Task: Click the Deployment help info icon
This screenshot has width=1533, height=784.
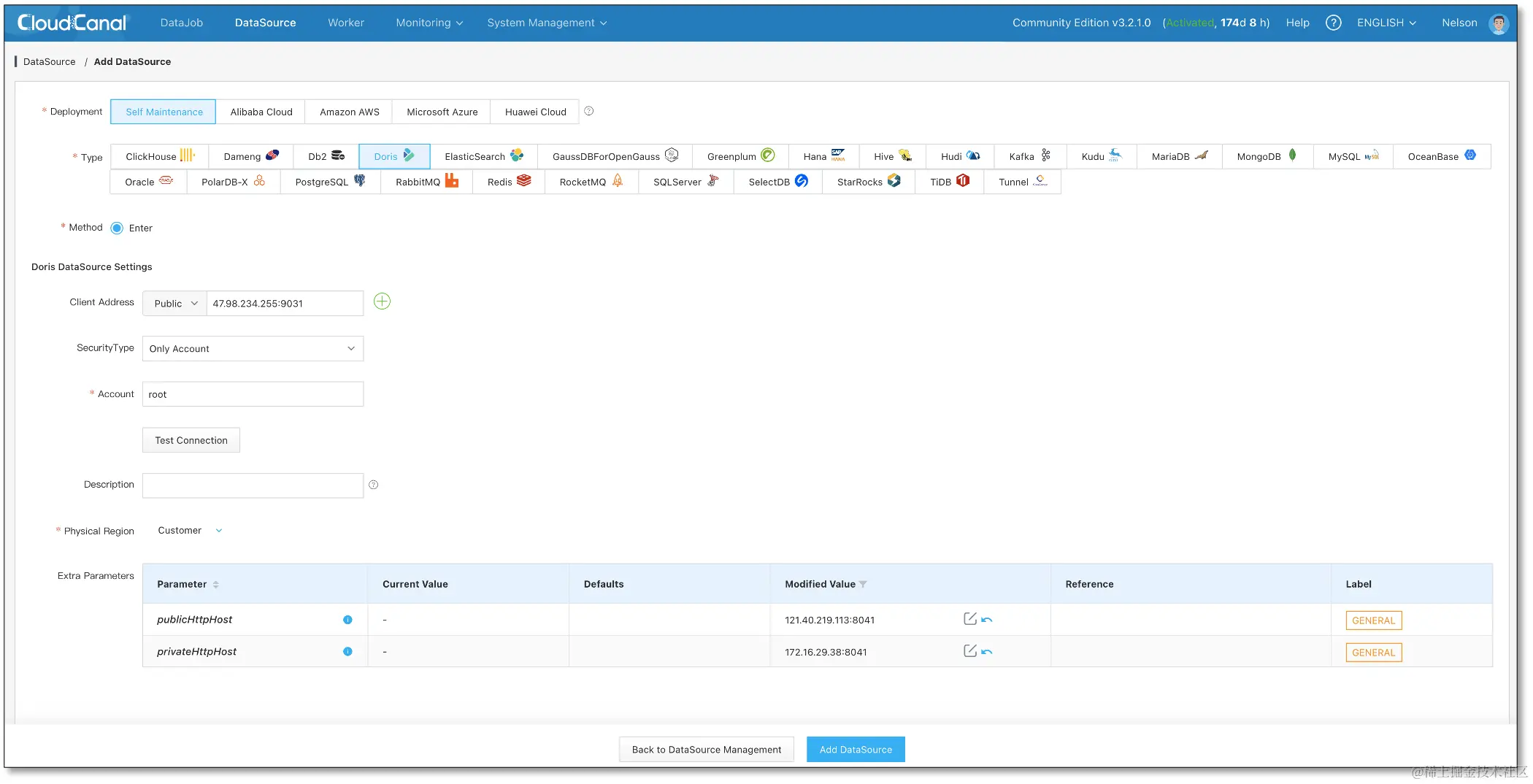Action: tap(589, 111)
